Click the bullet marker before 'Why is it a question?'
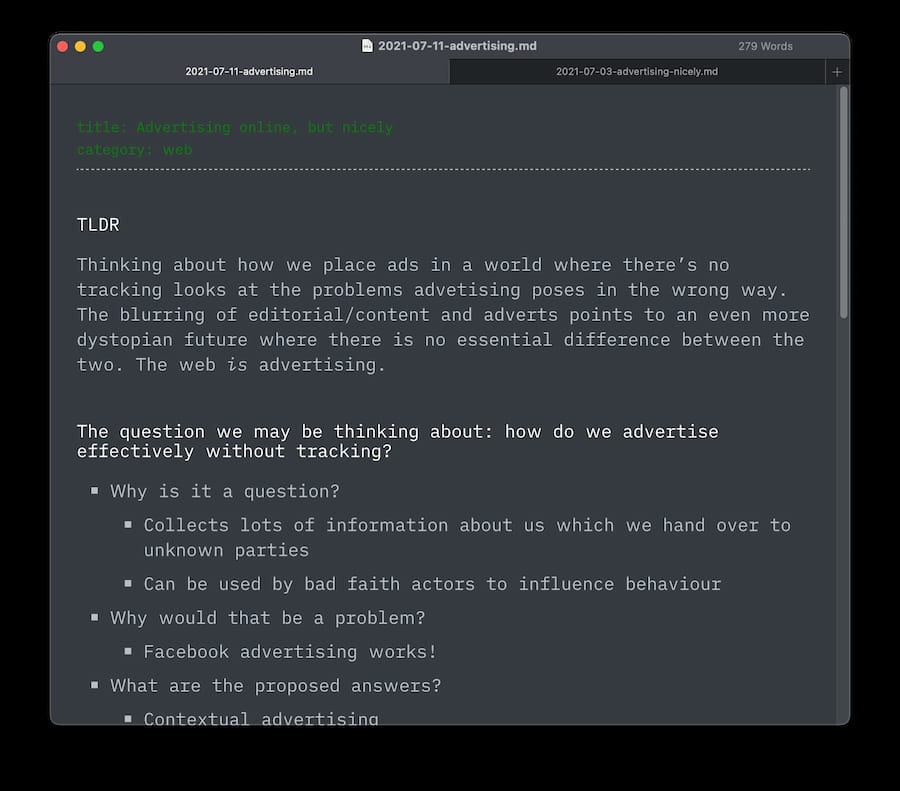This screenshot has width=900, height=791. click(95, 491)
